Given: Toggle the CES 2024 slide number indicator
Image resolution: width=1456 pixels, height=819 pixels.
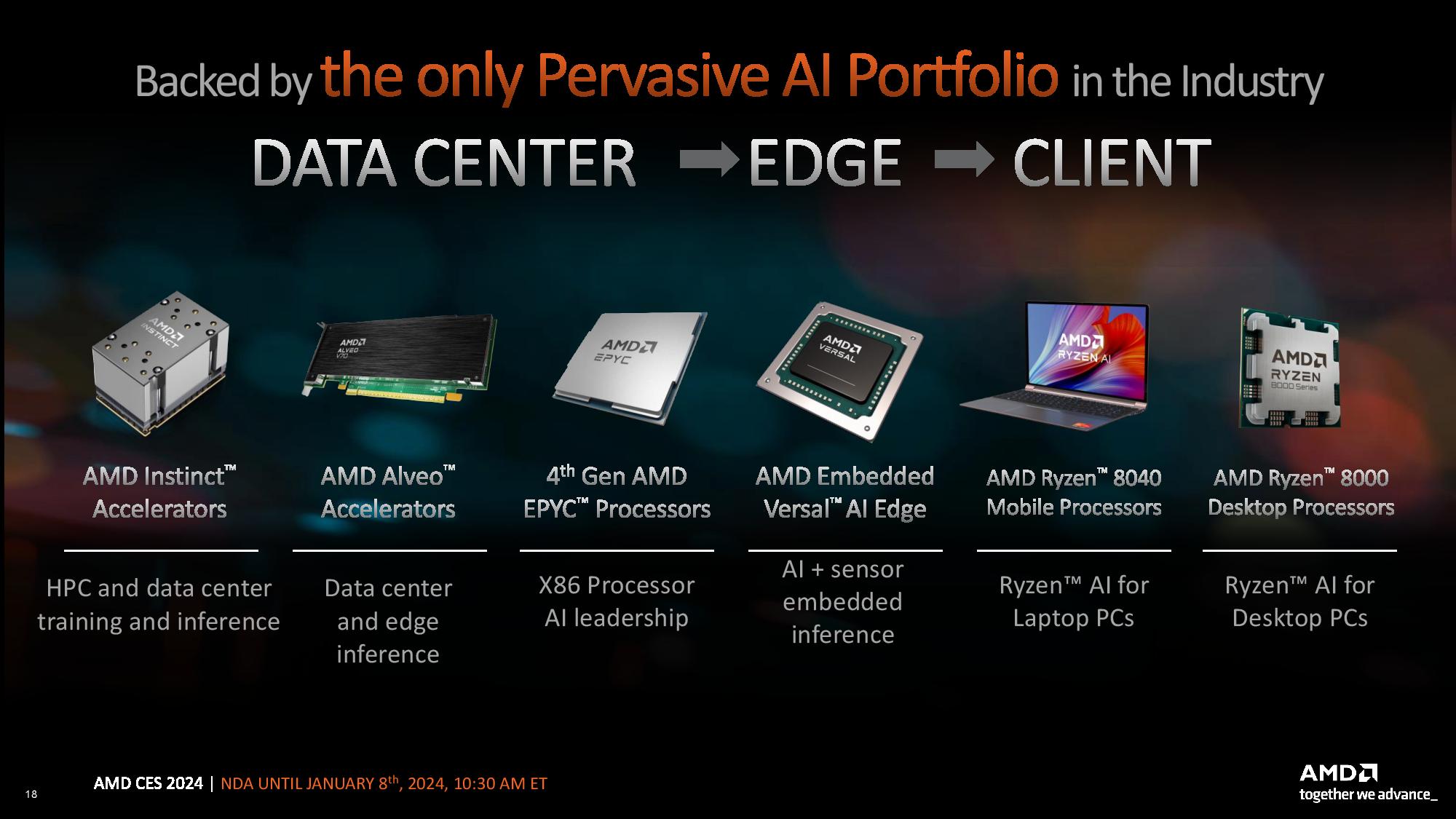Looking at the screenshot, I should tap(20, 786).
